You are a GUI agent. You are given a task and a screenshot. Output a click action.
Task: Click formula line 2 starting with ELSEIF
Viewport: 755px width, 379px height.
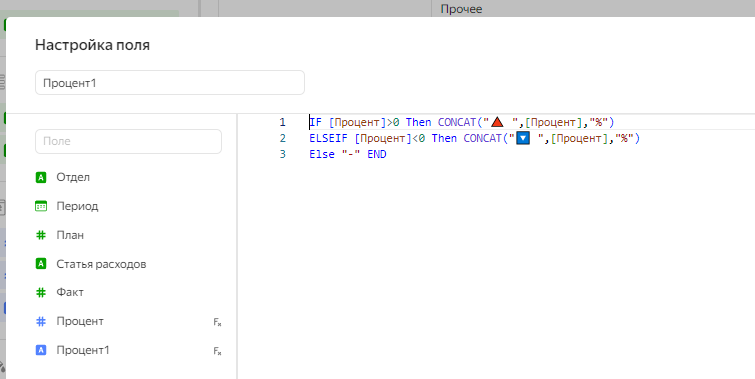coord(474,139)
